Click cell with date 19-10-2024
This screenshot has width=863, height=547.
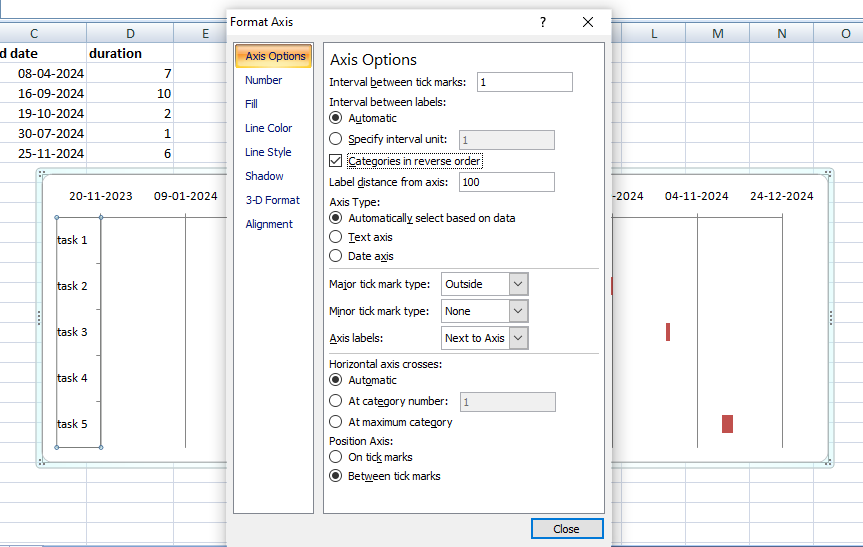[x=43, y=113]
